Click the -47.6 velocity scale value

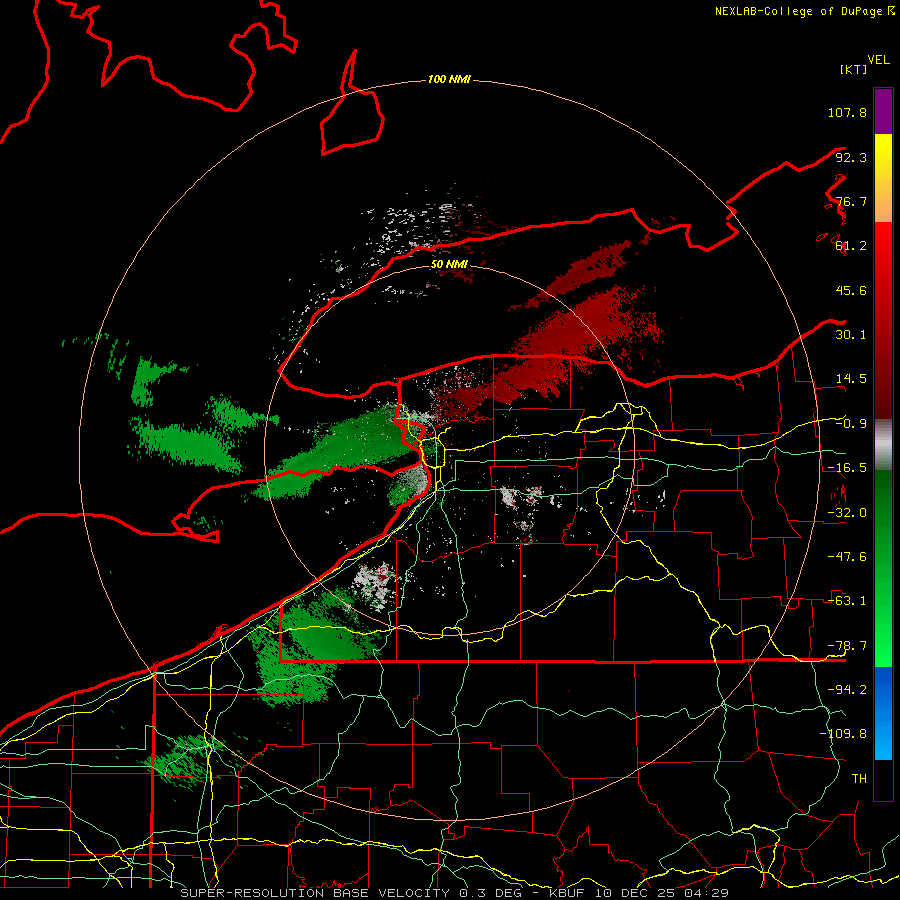tap(847, 557)
